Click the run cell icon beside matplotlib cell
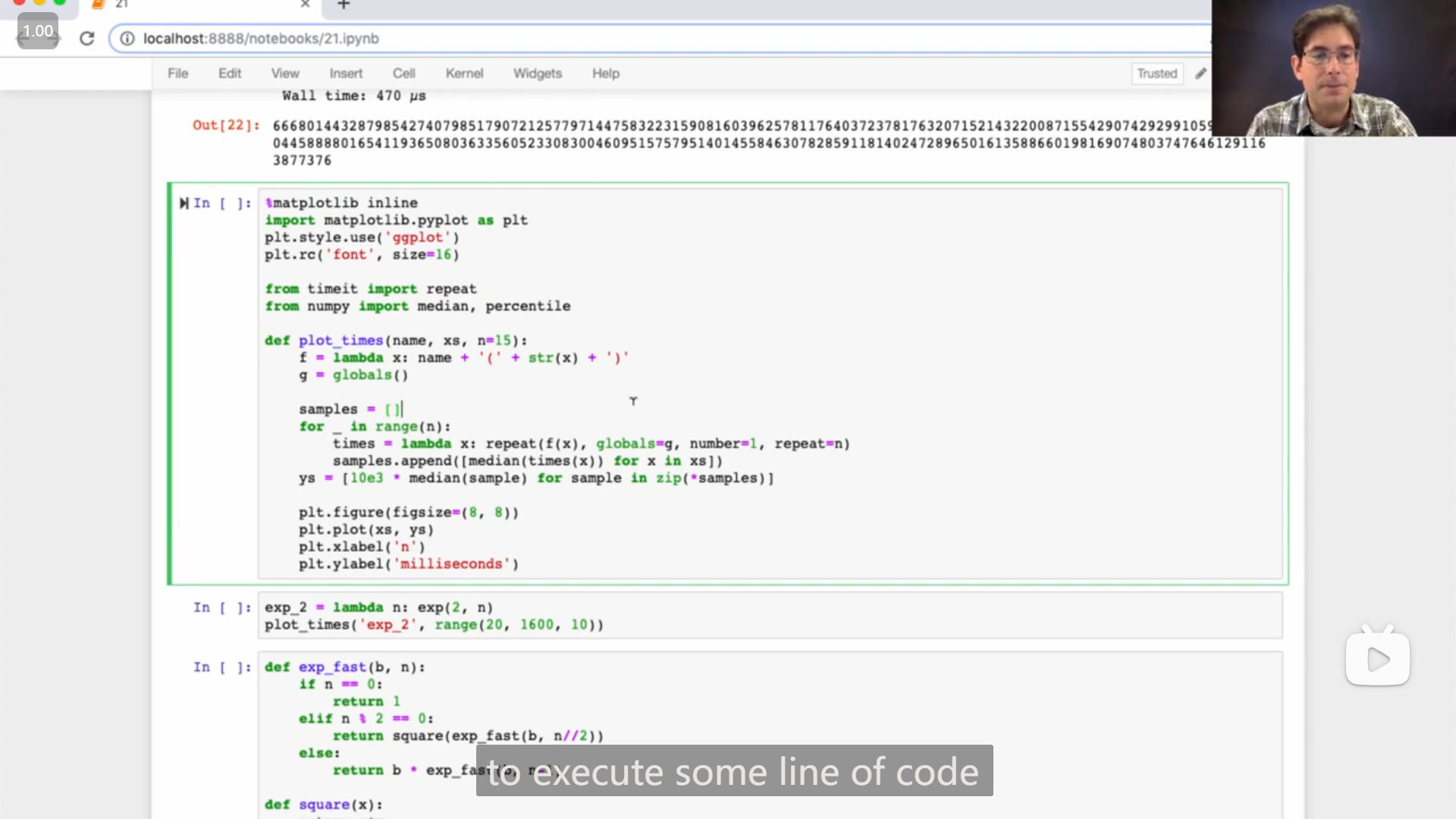1456x819 pixels. [184, 203]
